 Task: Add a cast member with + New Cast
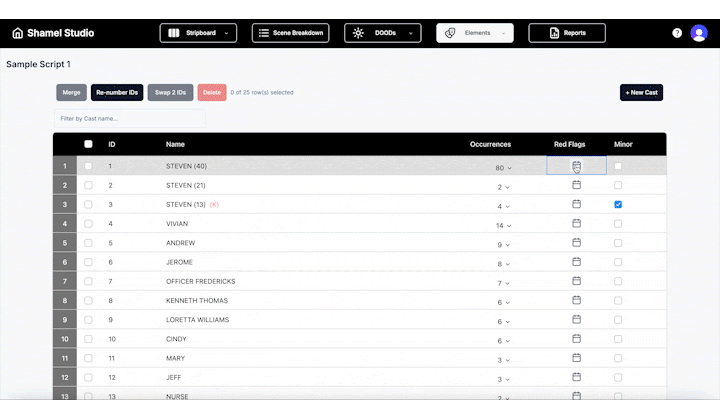(x=641, y=92)
